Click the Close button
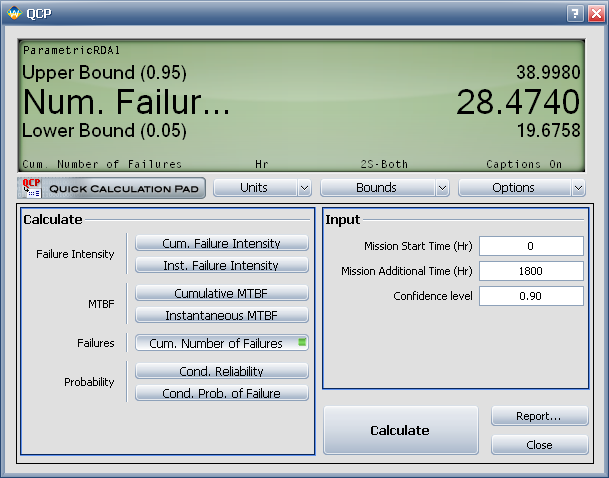The image size is (609, 478). click(x=538, y=445)
